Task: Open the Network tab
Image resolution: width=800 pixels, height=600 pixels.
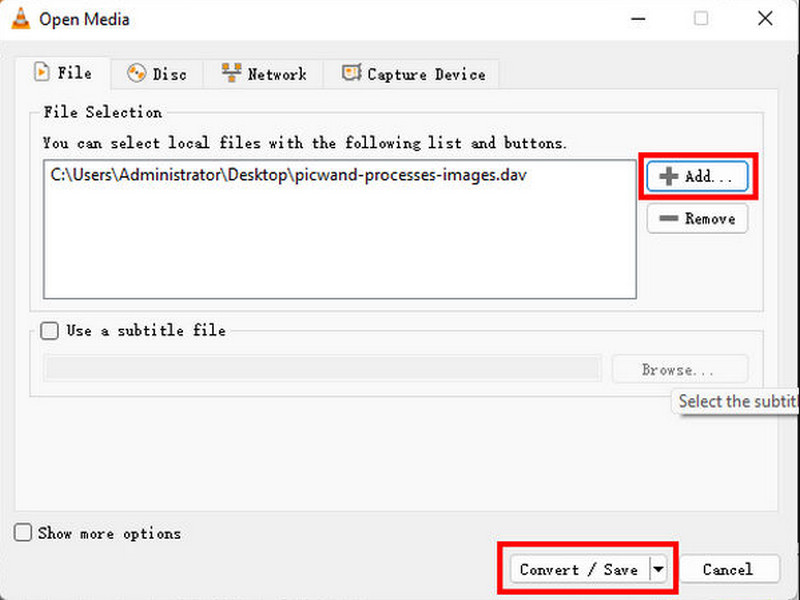Action: point(264,73)
